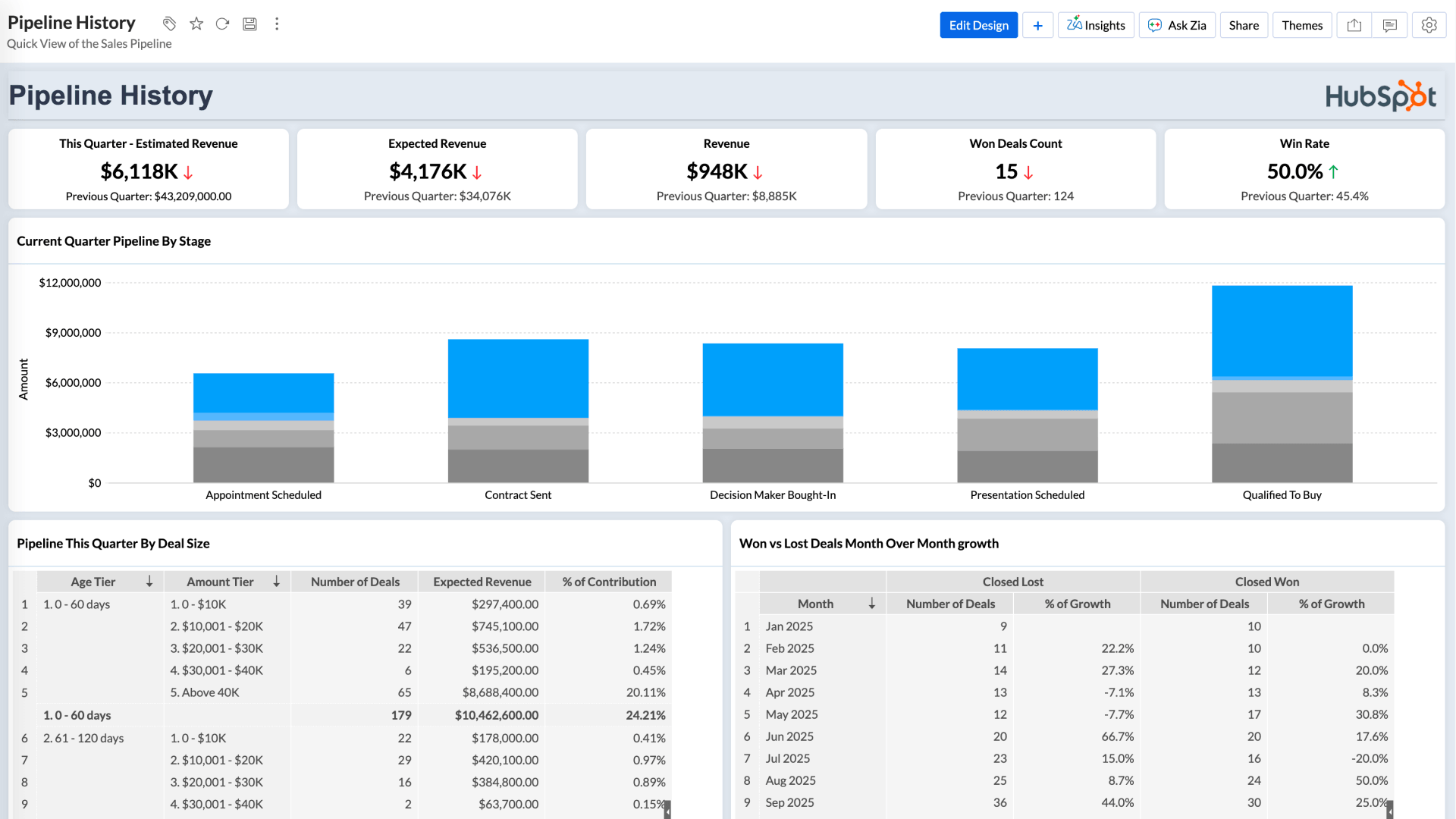Viewport: 1456px width, 819px height.
Task: Select blue segment of Qualified To Buy bar
Action: [x=1282, y=331]
